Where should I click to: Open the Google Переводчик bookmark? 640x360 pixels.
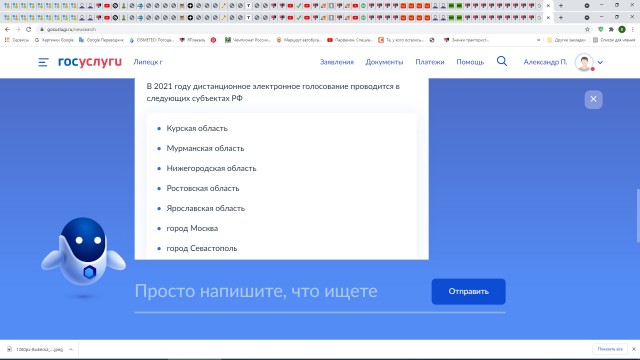click(x=101, y=40)
